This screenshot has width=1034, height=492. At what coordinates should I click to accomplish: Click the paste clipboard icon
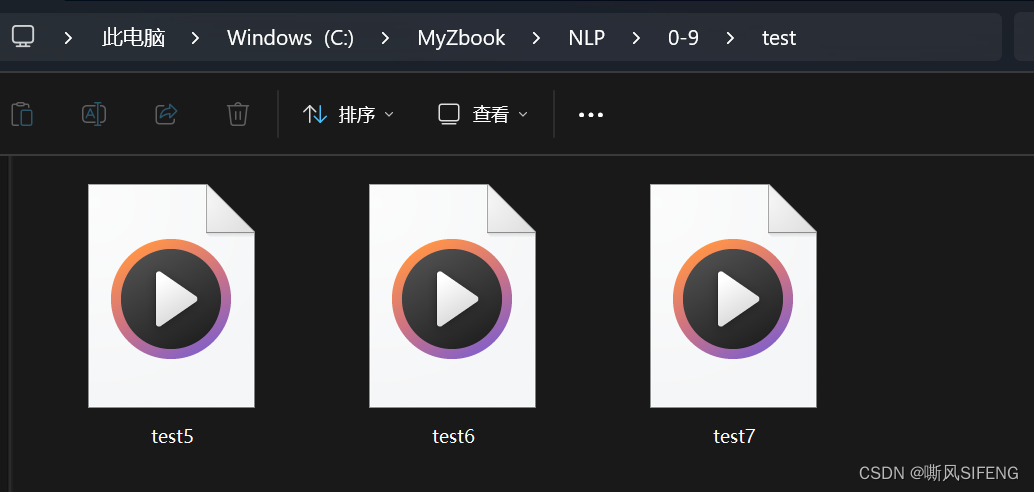(x=22, y=114)
